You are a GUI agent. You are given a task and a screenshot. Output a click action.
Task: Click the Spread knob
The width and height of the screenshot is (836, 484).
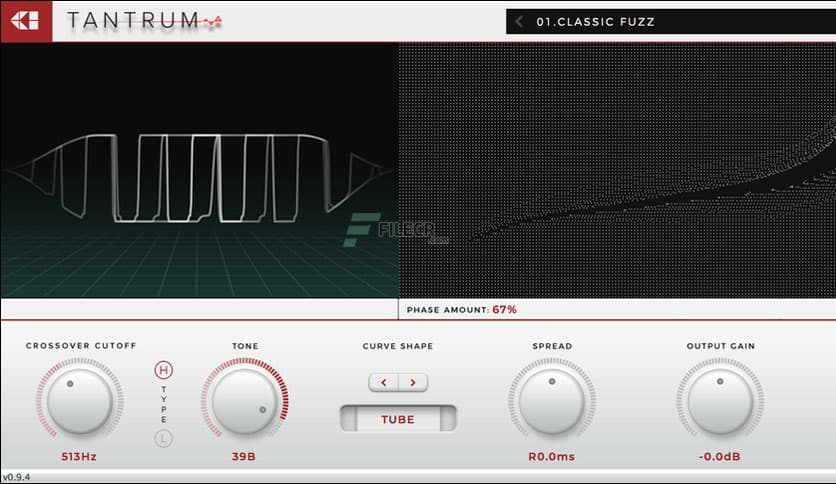click(552, 401)
